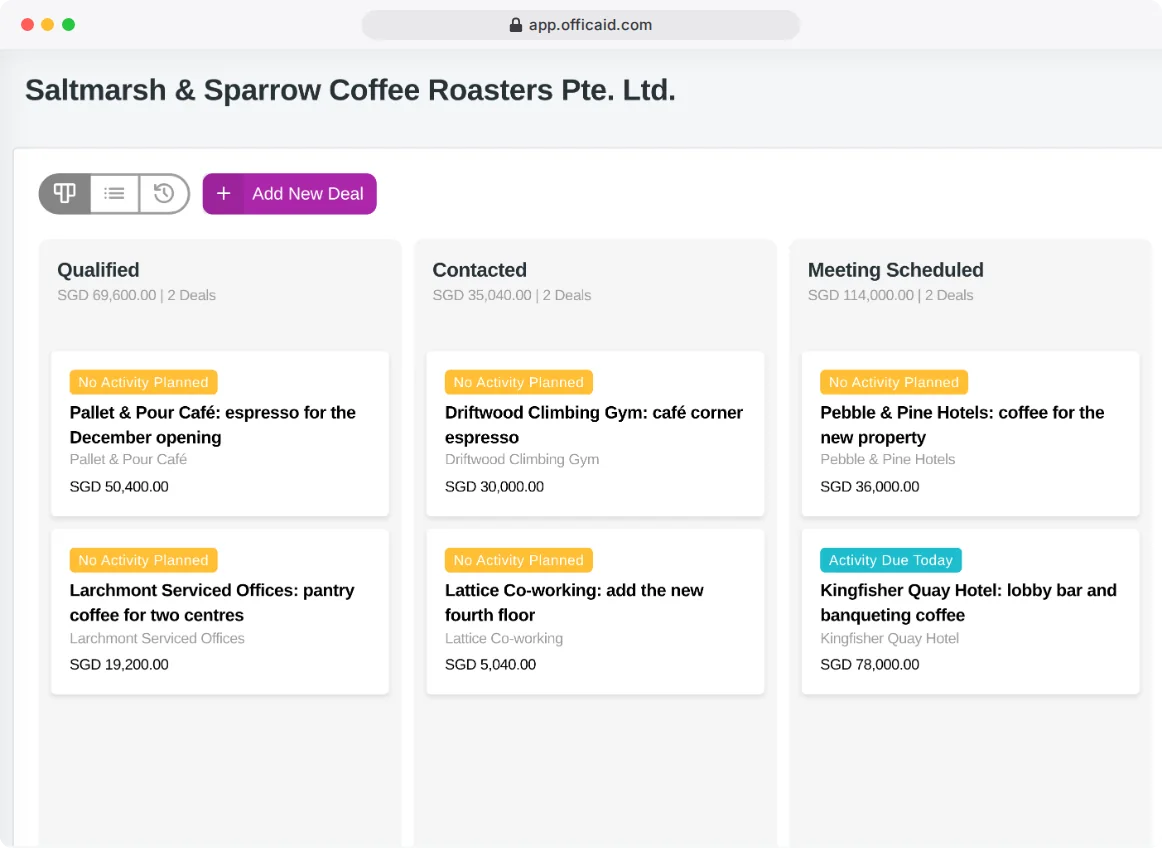The height and width of the screenshot is (848, 1162).
Task: Click the Driftwood Climbing Gym company name
Action: pyautogui.click(x=522, y=460)
